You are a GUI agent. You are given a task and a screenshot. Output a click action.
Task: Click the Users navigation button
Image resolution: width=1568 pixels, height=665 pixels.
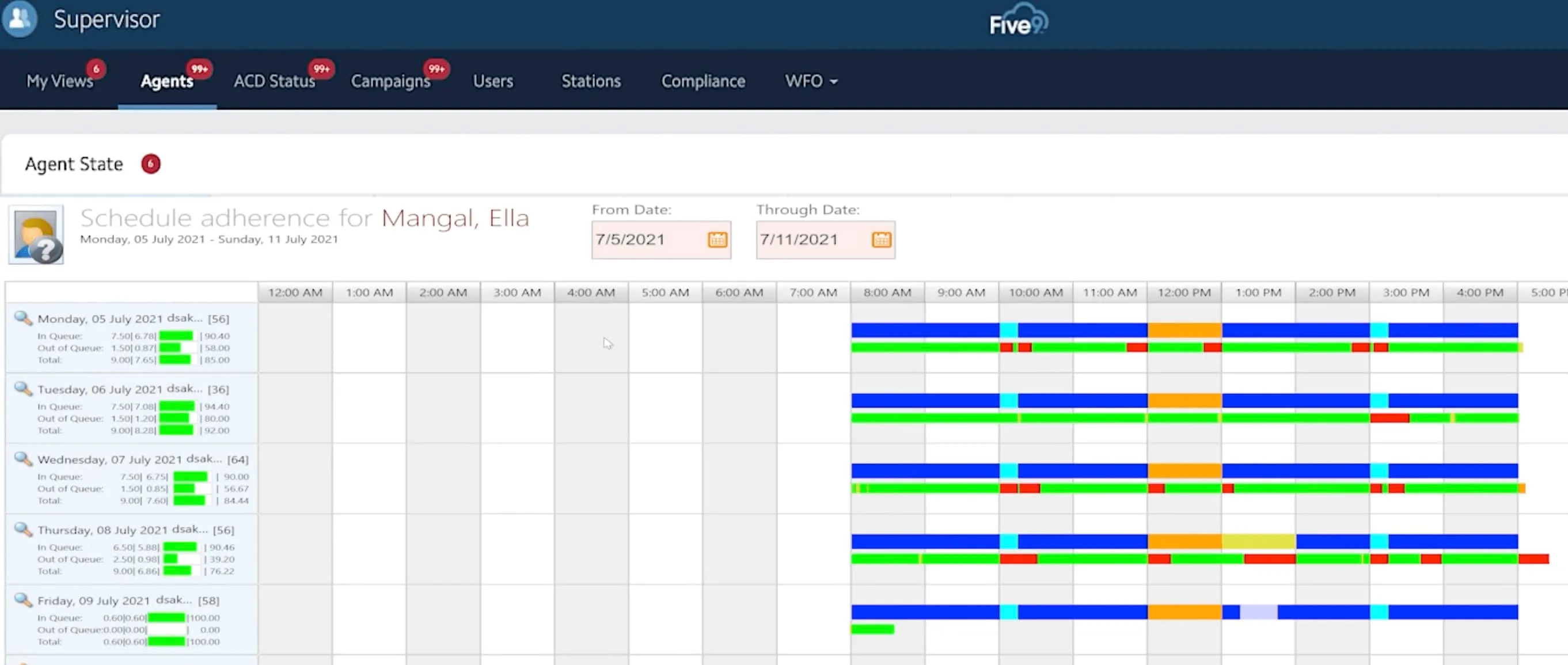point(493,80)
